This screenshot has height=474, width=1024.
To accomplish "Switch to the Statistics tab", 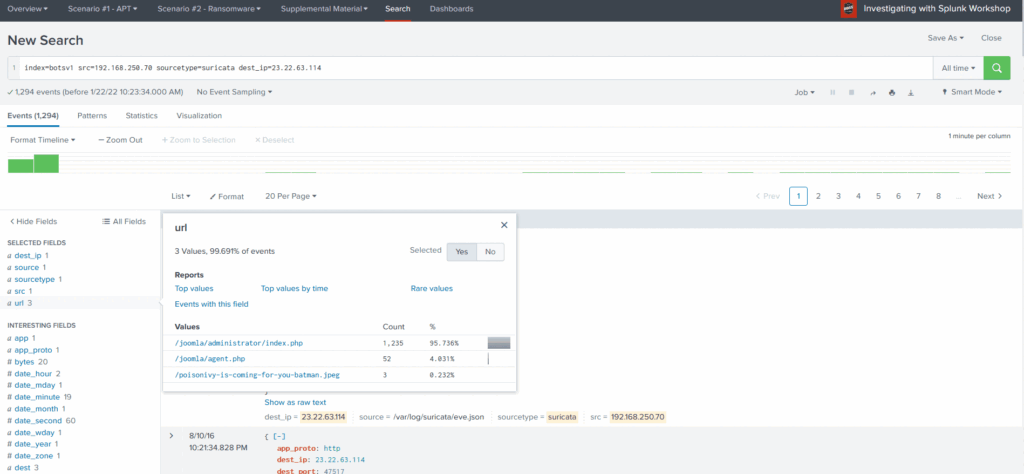I will (x=142, y=116).
